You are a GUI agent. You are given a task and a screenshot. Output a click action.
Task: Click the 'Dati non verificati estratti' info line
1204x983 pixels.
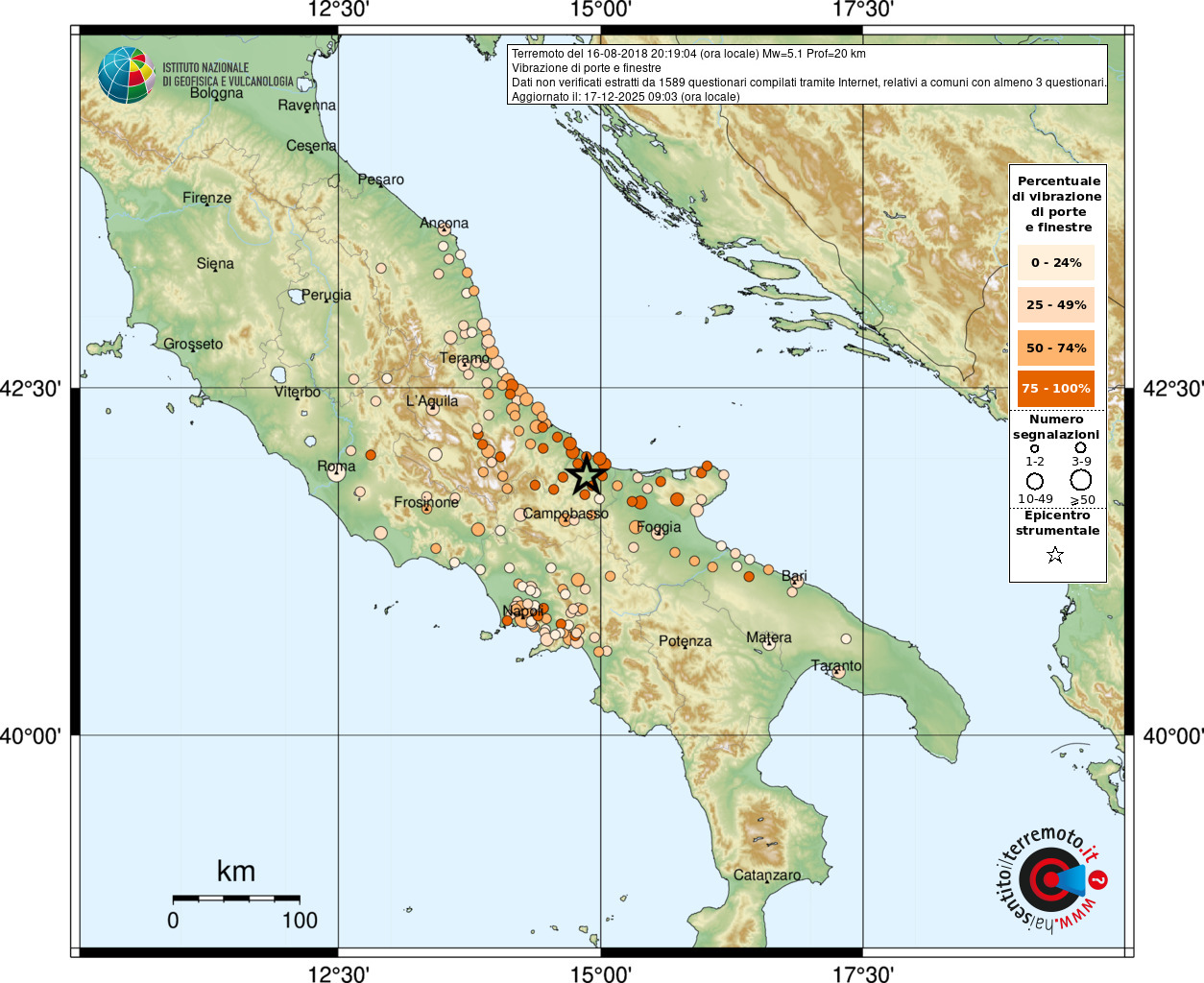click(x=809, y=83)
